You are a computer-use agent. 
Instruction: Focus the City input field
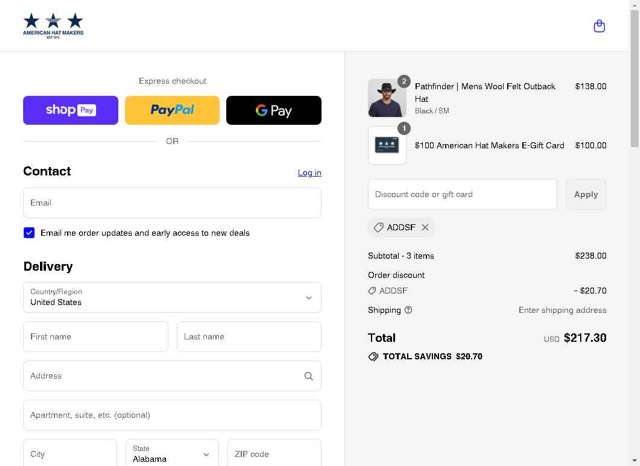click(70, 453)
